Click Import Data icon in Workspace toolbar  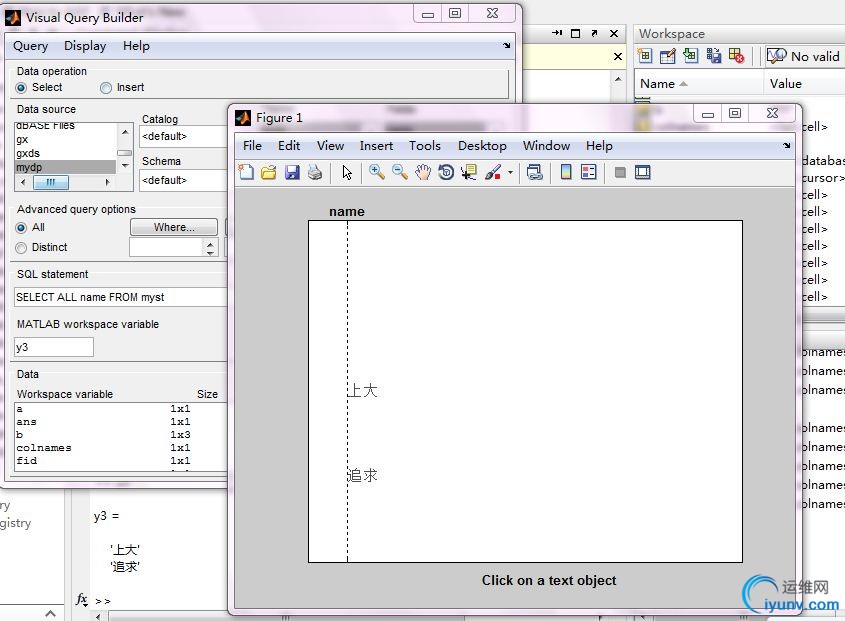point(691,56)
